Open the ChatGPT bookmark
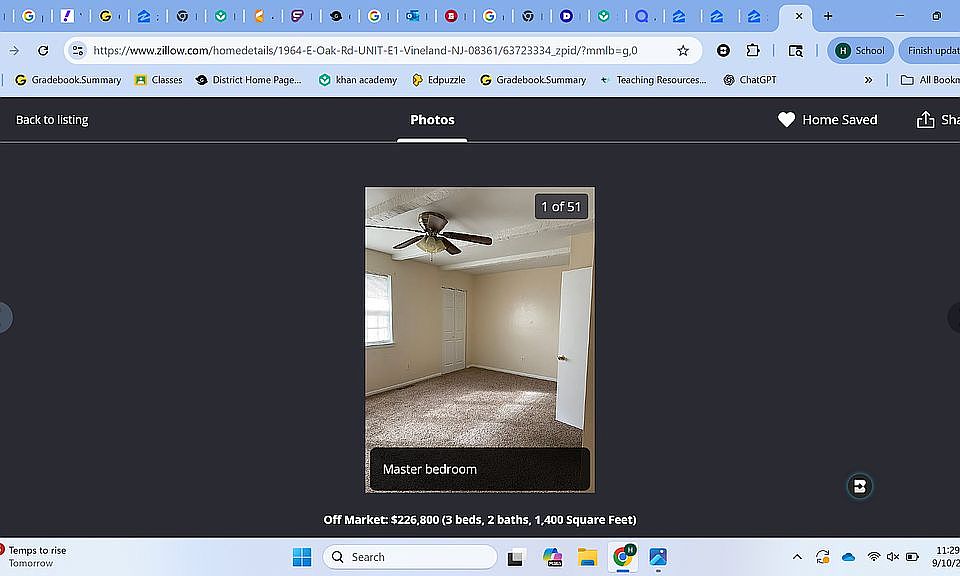Image resolution: width=960 pixels, height=576 pixels. (750, 80)
